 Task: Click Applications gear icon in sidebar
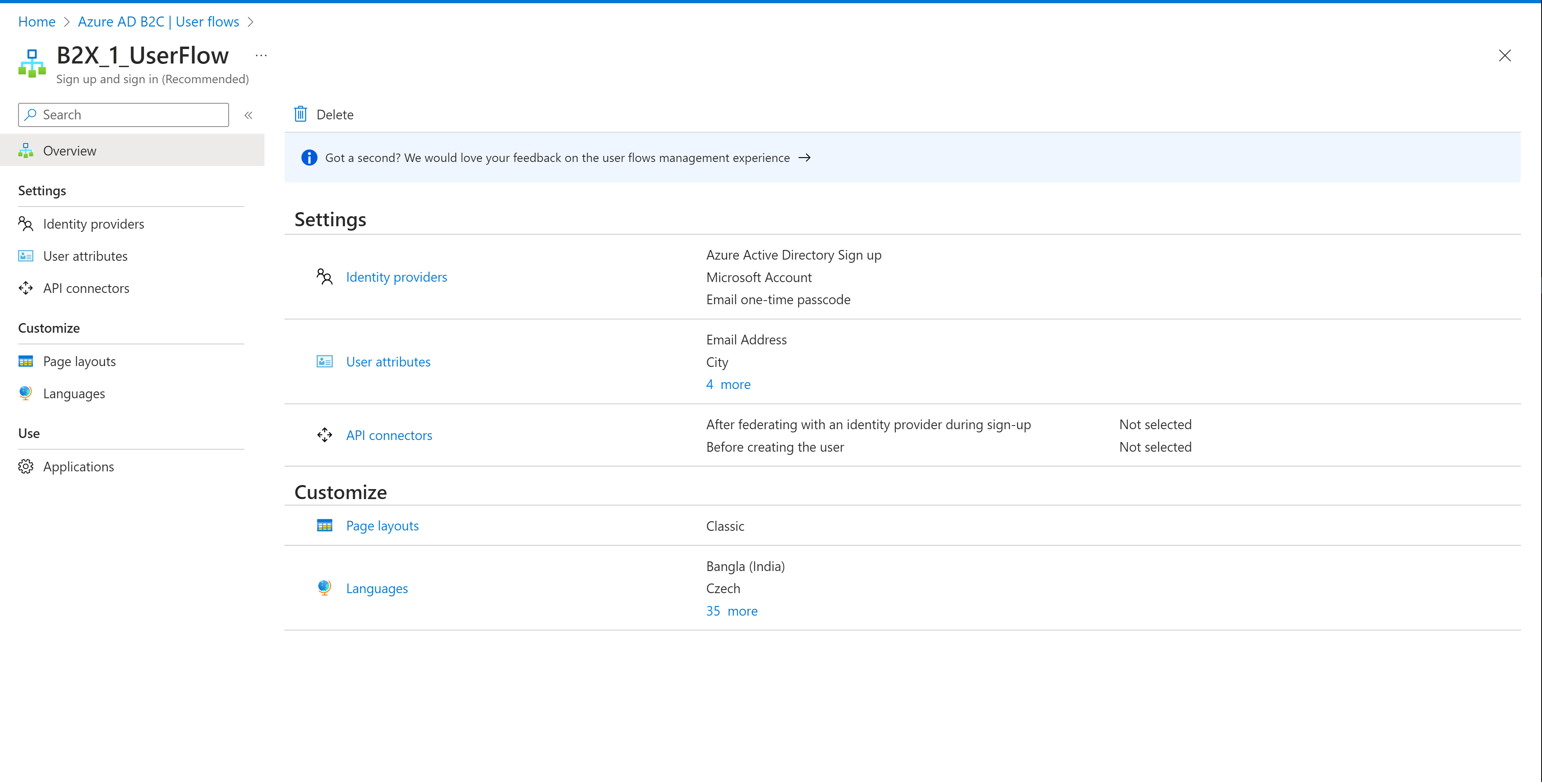click(26, 467)
